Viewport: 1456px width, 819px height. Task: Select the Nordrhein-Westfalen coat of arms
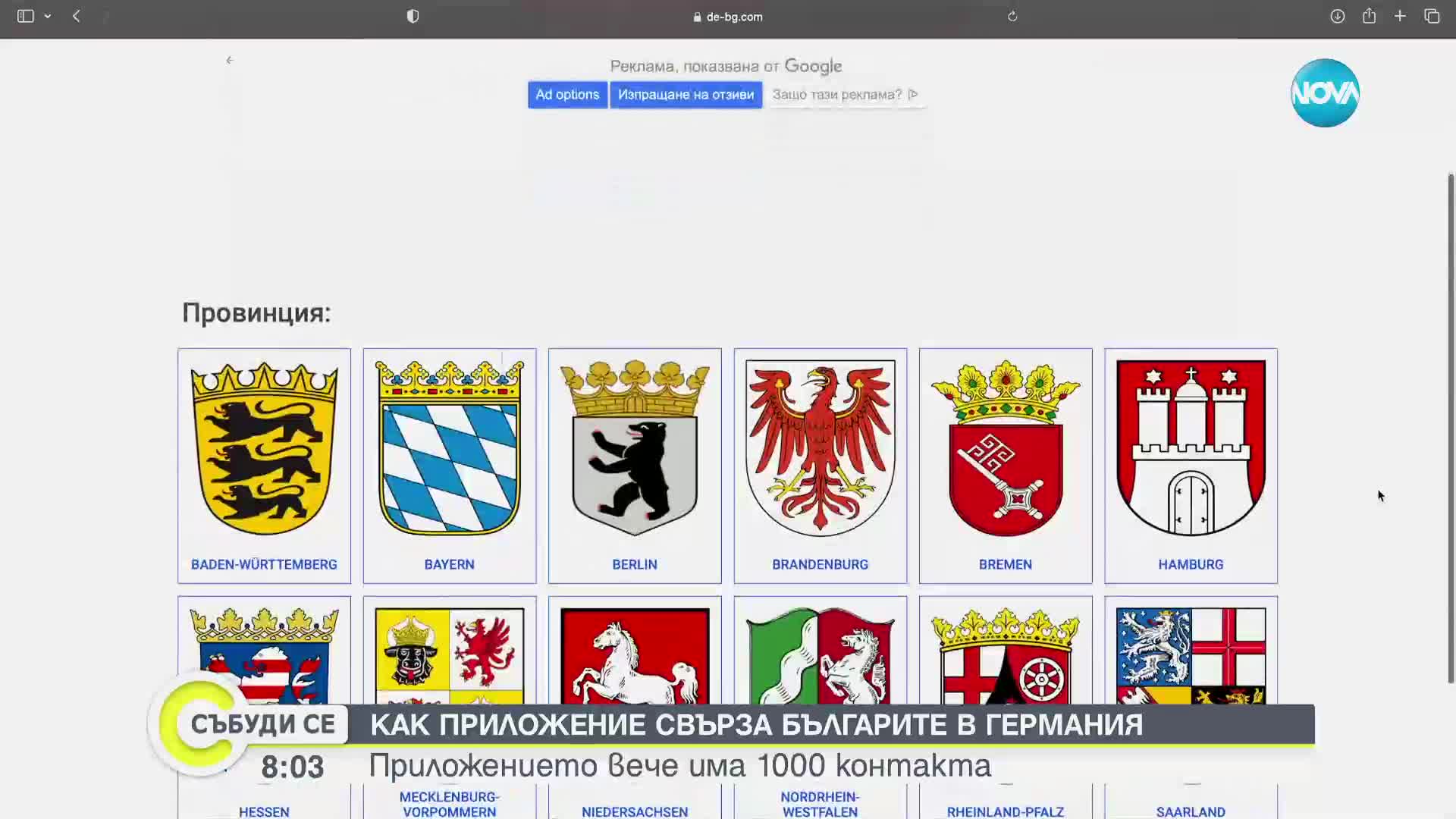[821, 656]
